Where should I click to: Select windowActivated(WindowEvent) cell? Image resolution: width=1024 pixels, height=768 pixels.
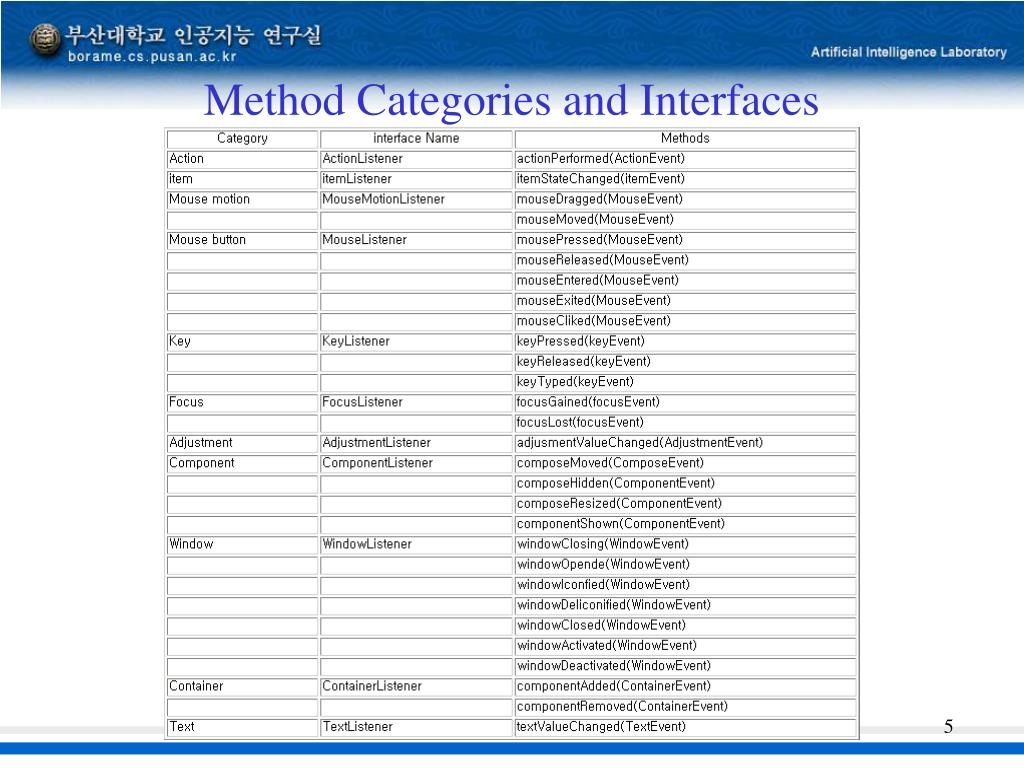[685, 645]
